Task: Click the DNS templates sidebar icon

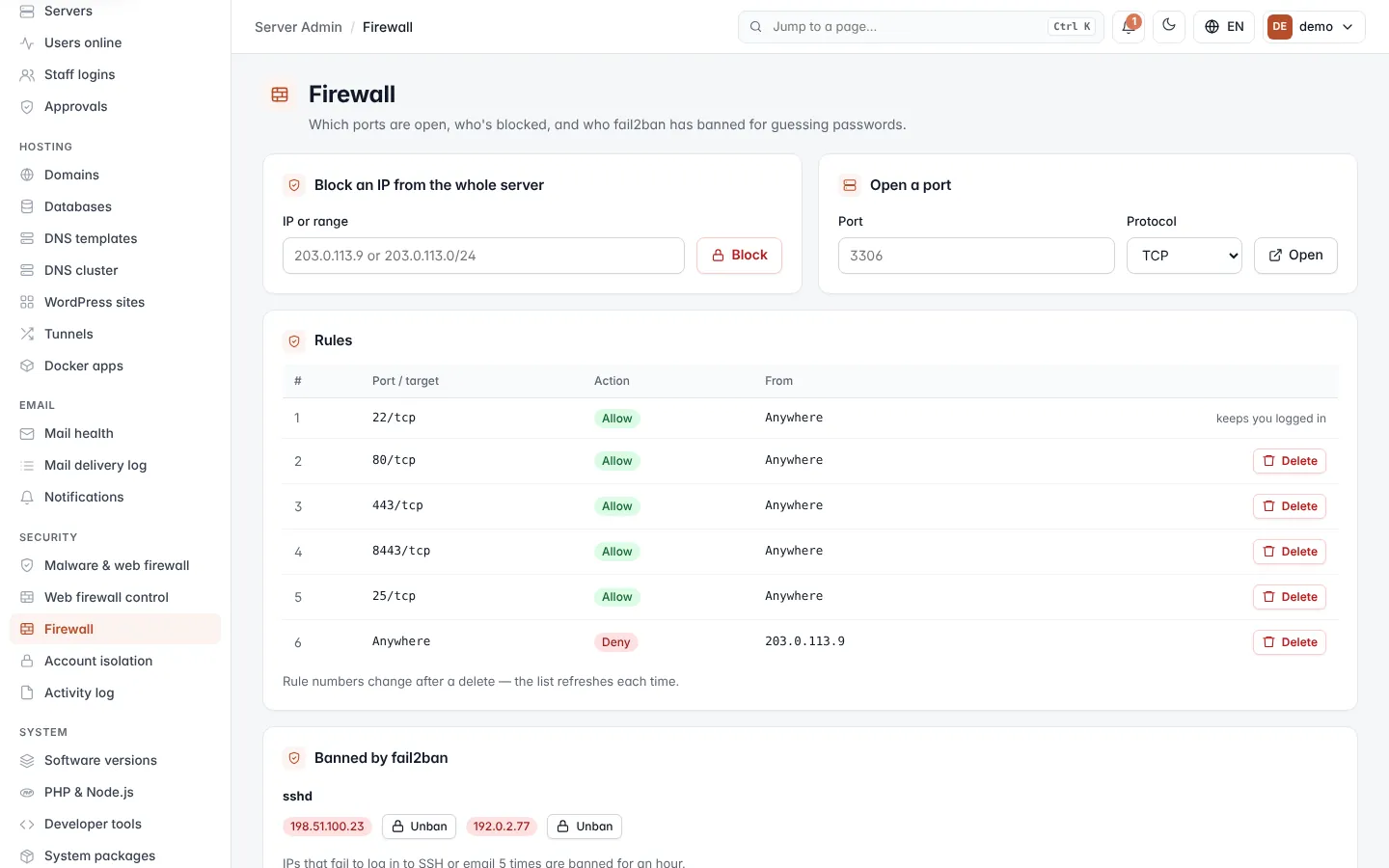Action: pyautogui.click(x=27, y=238)
